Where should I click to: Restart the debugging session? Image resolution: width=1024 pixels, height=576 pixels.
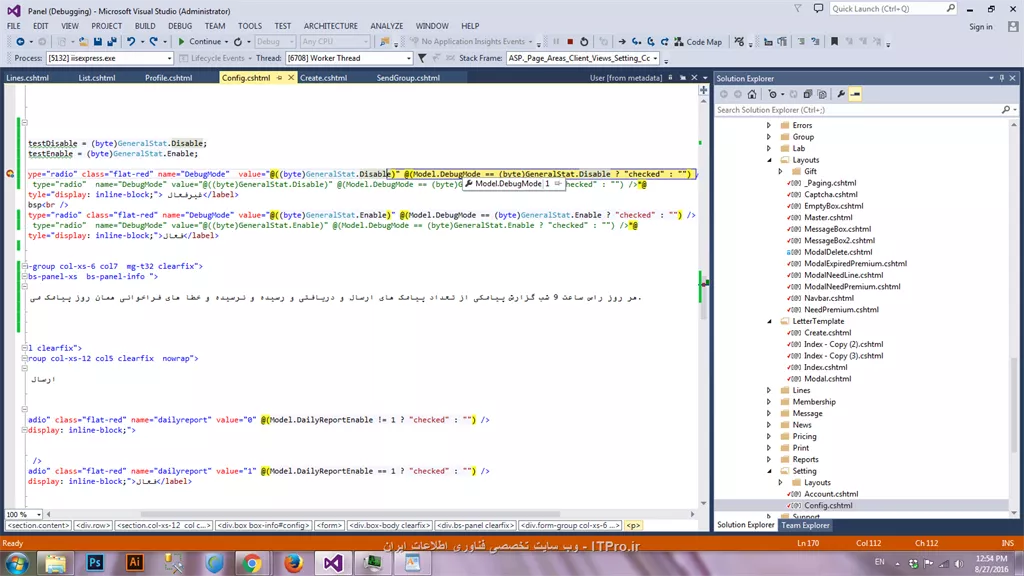tap(584, 42)
